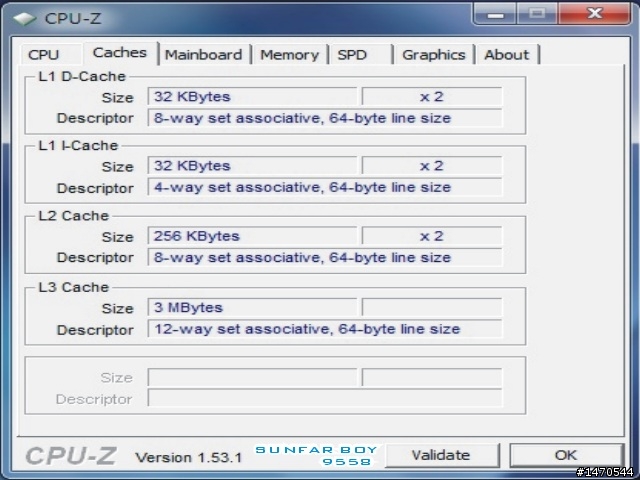Click the L1 D-Cache size field 32 KBytes
The height and width of the screenshot is (480, 640).
pyautogui.click(x=252, y=97)
